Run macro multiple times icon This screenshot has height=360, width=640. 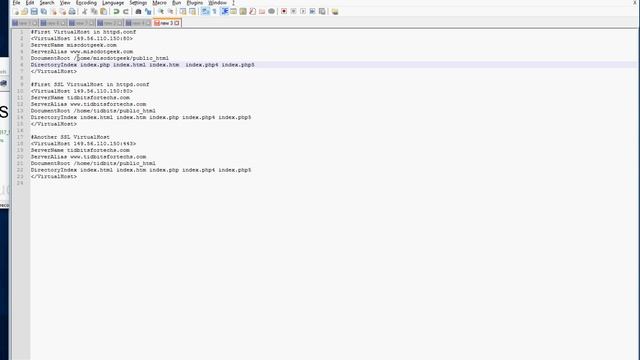[x=312, y=11]
